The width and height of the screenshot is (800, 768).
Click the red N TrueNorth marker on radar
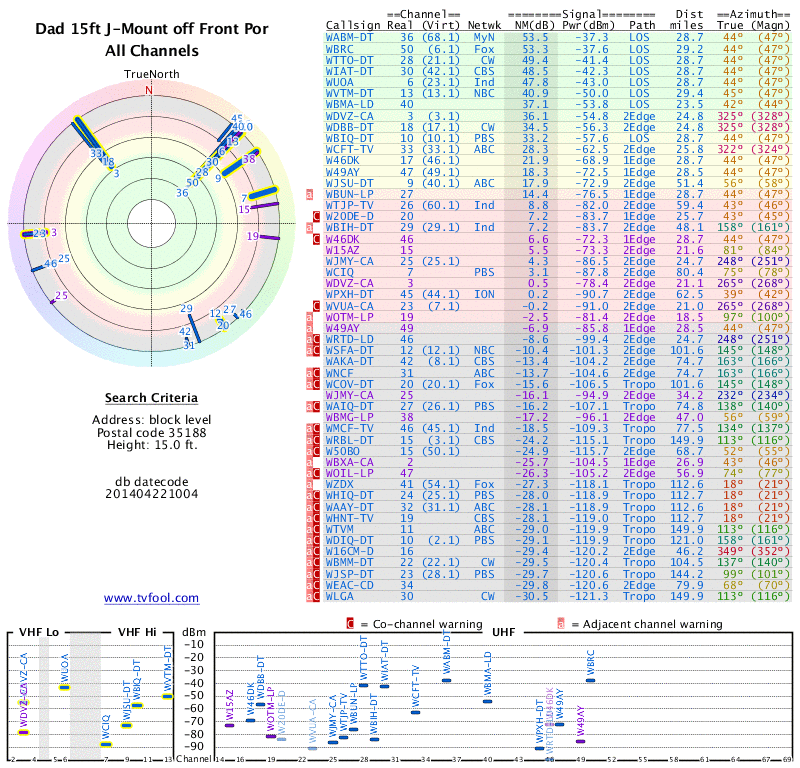(150, 90)
